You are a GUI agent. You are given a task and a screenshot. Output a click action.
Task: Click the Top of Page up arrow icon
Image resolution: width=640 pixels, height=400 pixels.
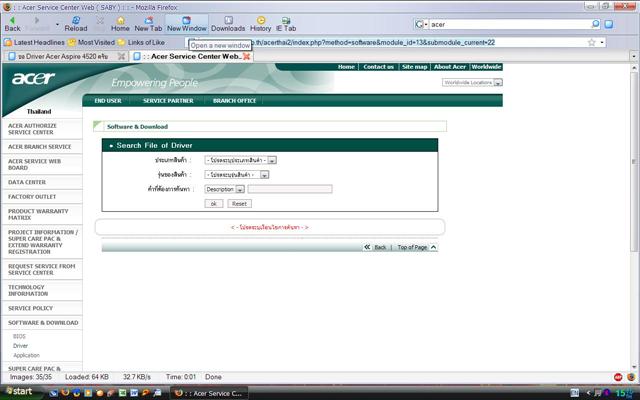(x=433, y=247)
